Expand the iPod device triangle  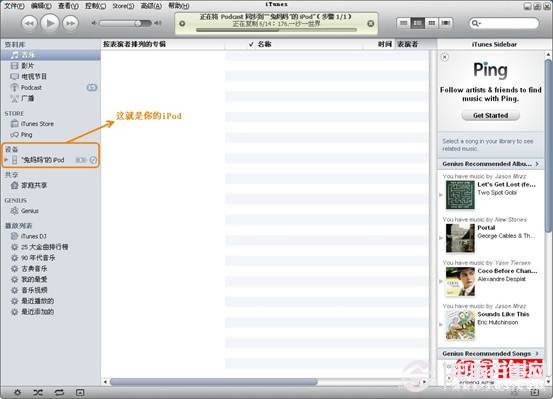(6, 160)
